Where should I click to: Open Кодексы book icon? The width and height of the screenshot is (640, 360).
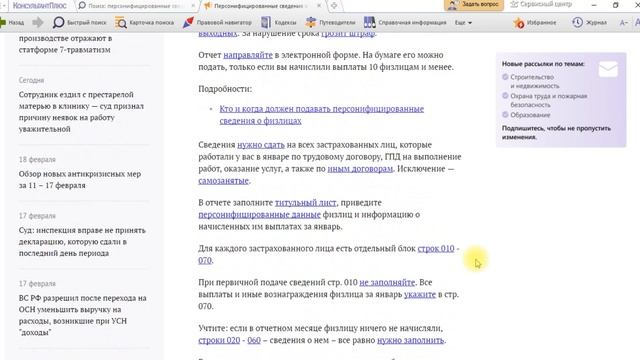266,22
